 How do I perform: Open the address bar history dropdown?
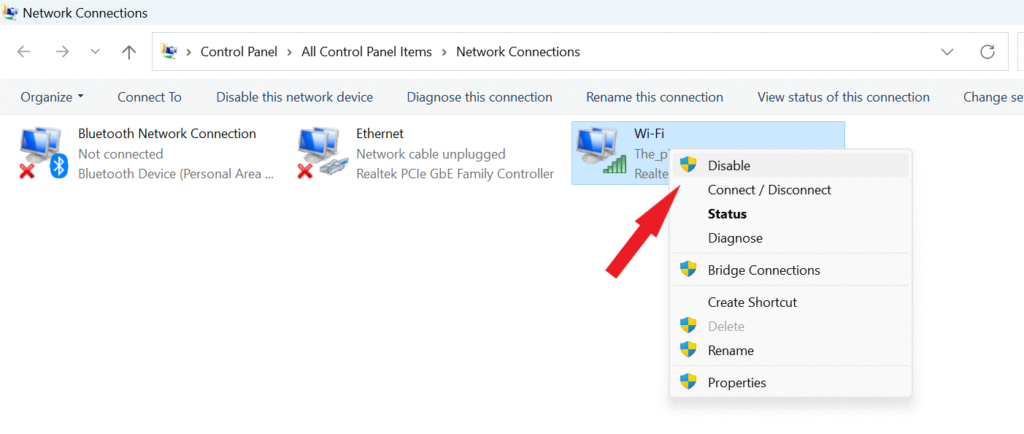click(x=947, y=52)
